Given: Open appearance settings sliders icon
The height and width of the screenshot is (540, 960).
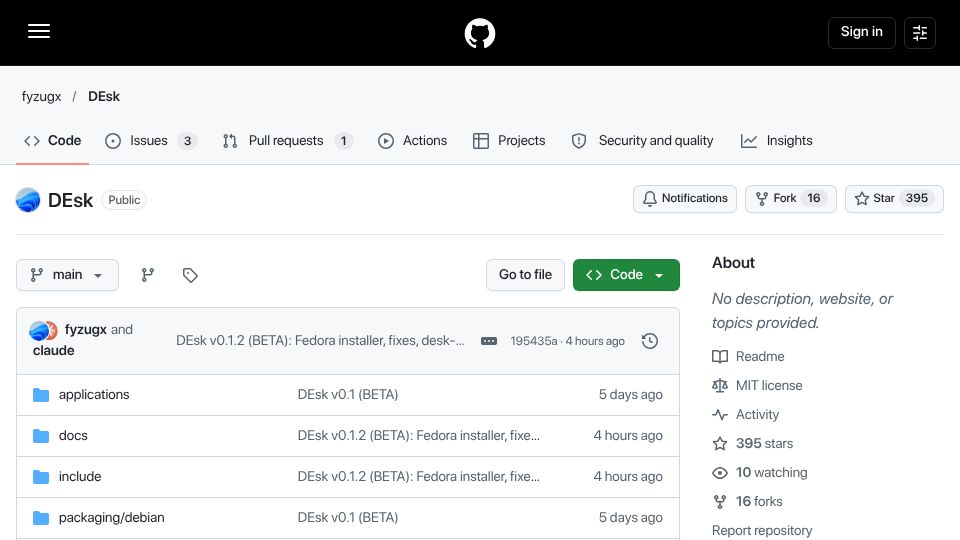Looking at the screenshot, I should (x=920, y=32).
